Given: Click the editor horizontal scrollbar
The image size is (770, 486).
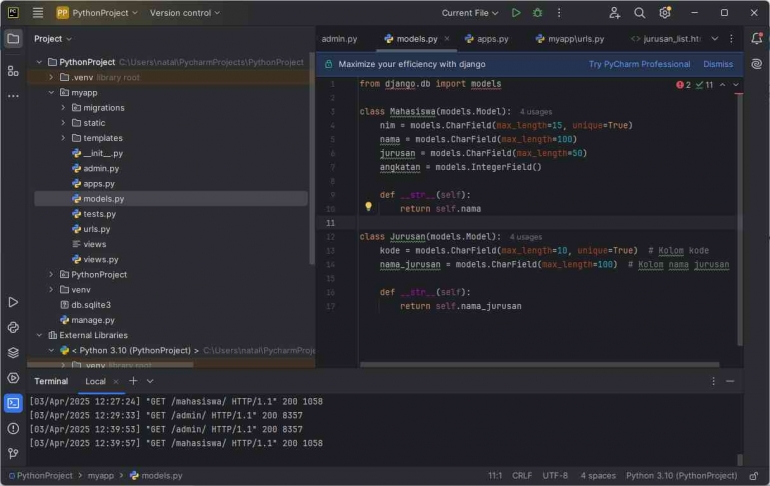Looking at the screenshot, I should (539, 365).
